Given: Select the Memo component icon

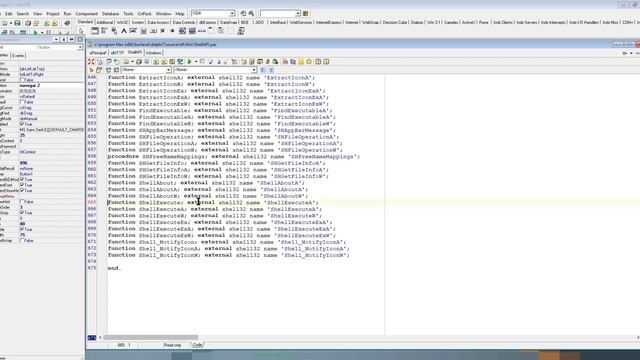Looking at the screenshot, I should pos(143,31).
